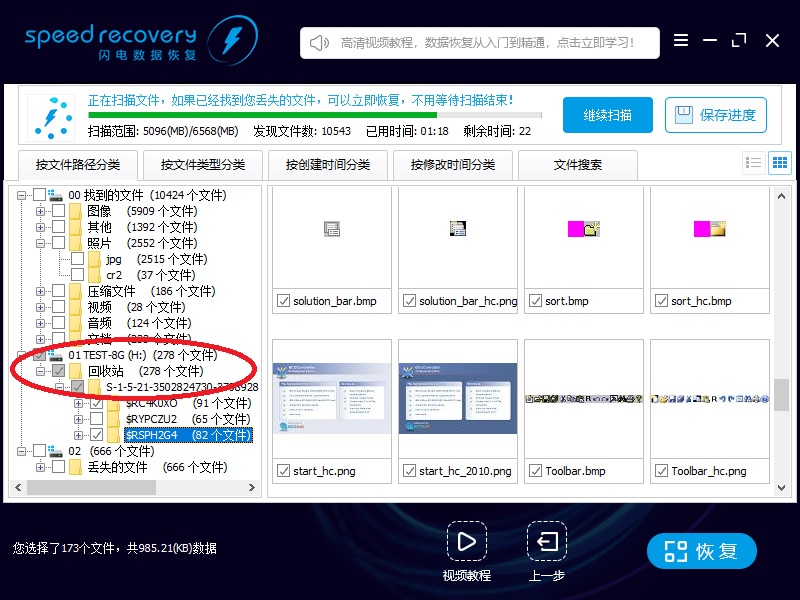800x600 pixels.
Task: Uncheck the $RC4K0XO folder checkbox
Action: pyautogui.click(x=96, y=404)
